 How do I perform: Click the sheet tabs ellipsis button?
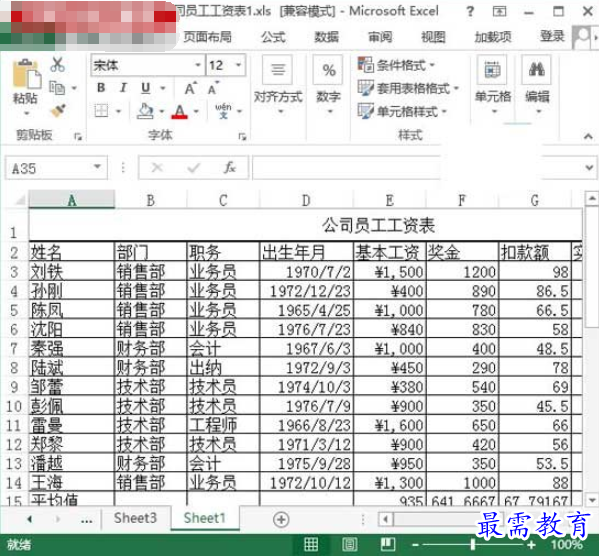pyautogui.click(x=87, y=520)
